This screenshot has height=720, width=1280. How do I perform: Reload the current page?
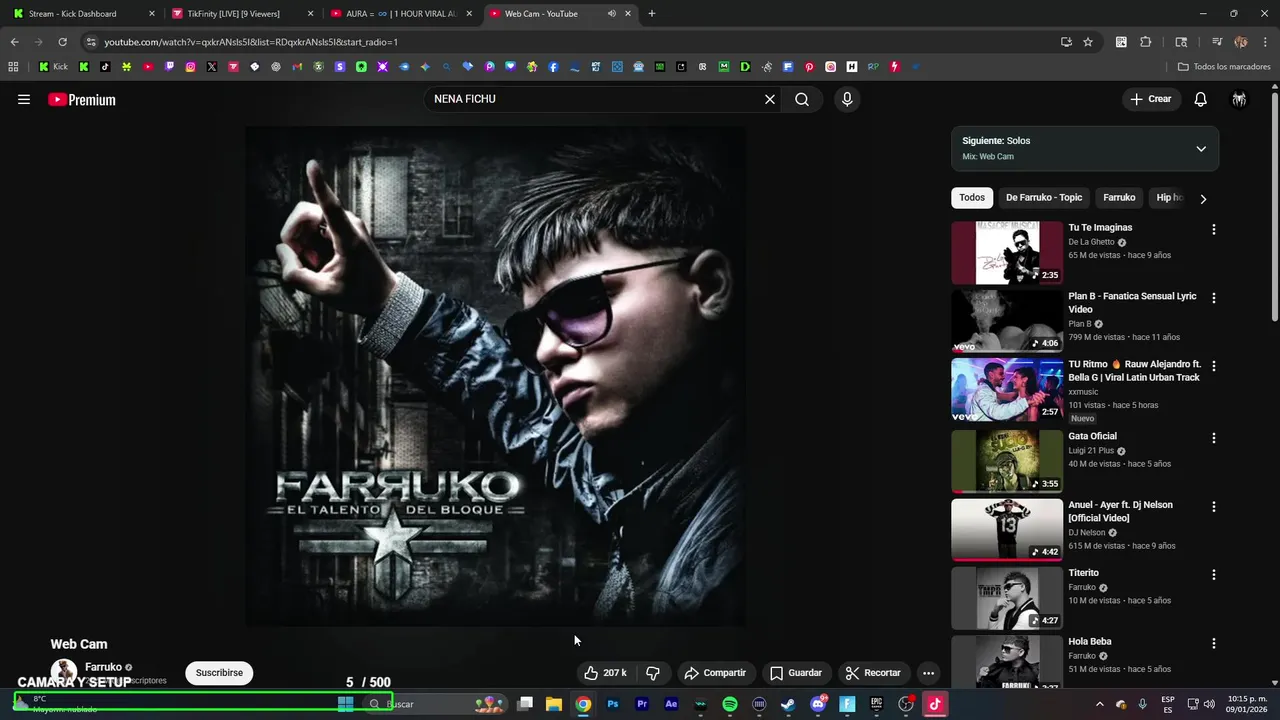coord(62,42)
